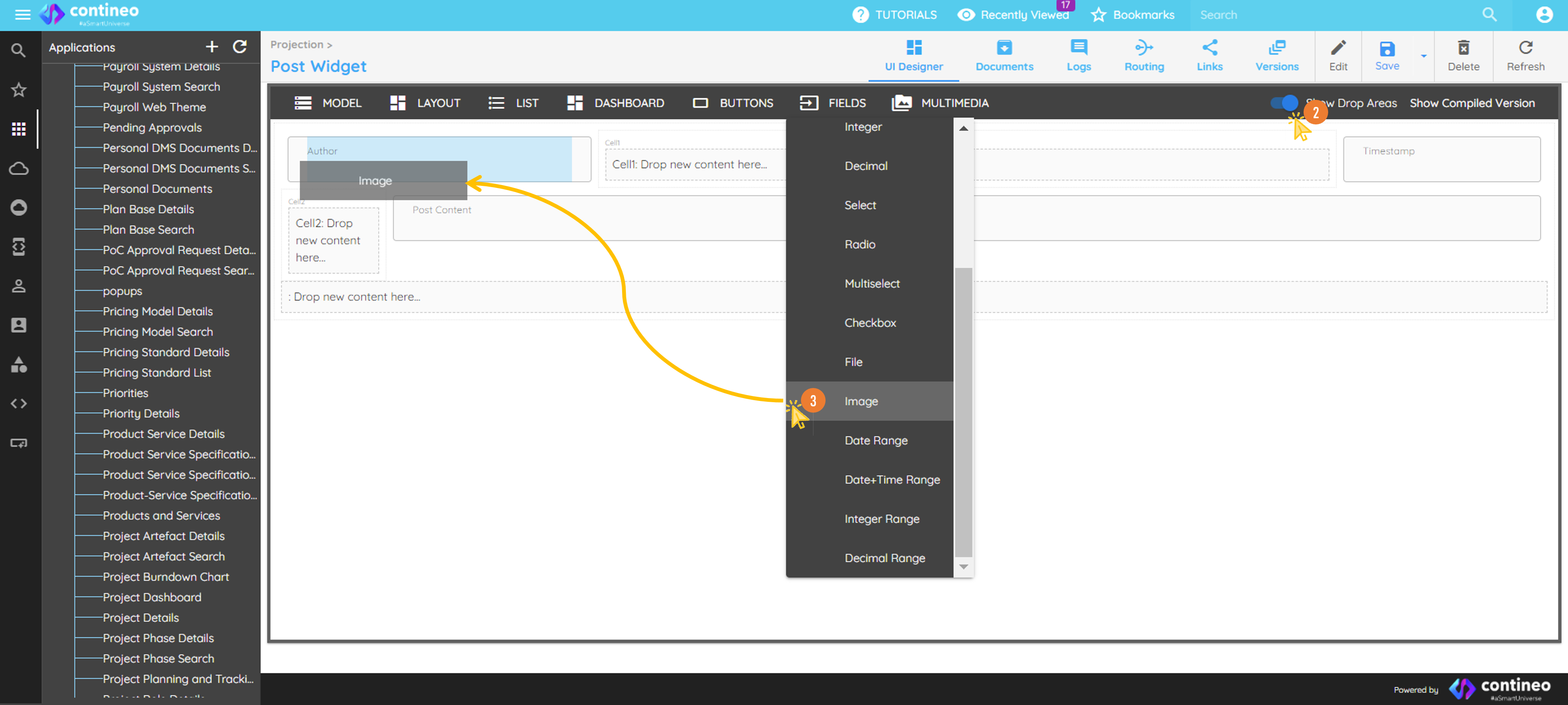This screenshot has height=705, width=1568.
Task: Open the Projection breadcrumb link
Action: click(297, 44)
